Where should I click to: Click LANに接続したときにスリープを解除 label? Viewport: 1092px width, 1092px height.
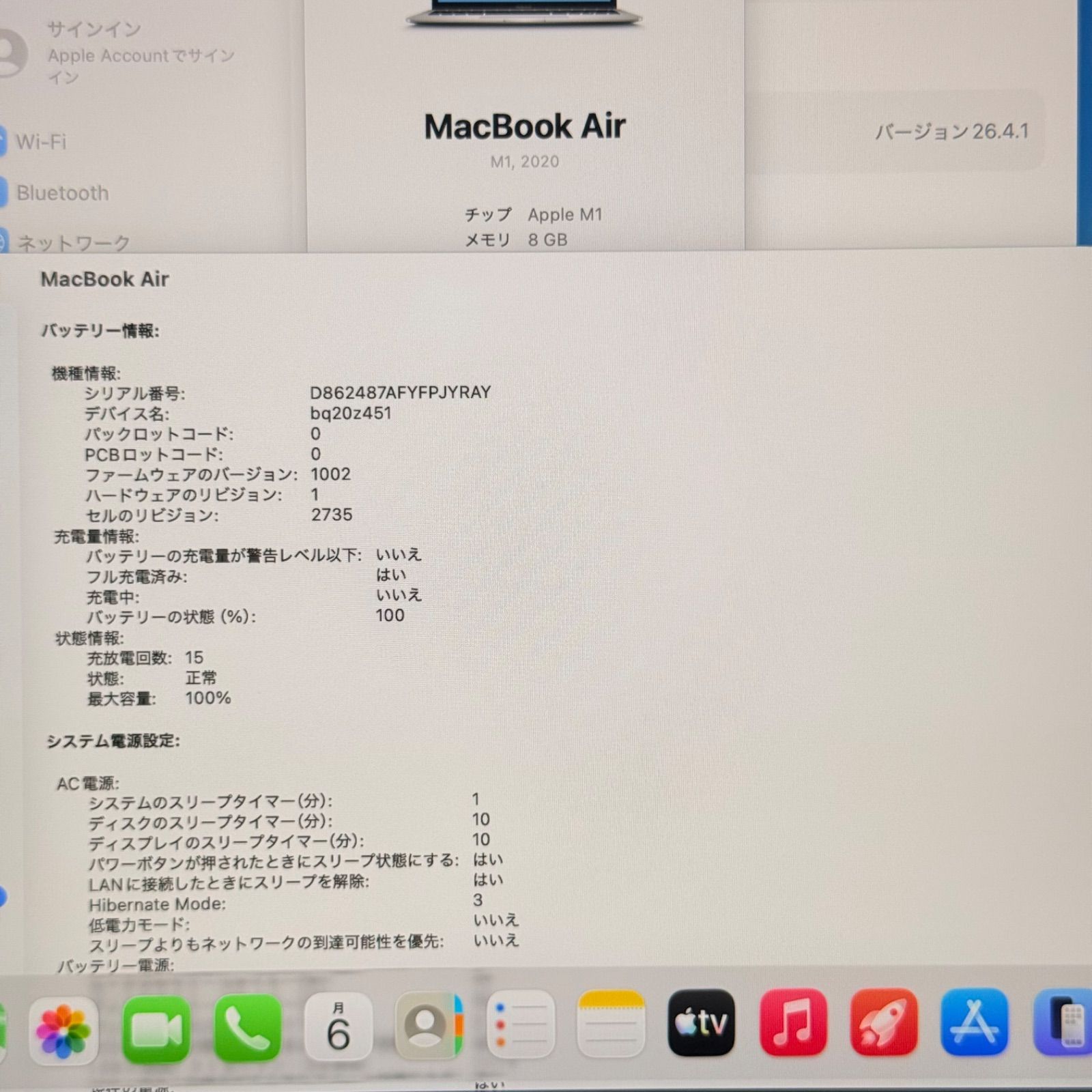pyautogui.click(x=229, y=883)
